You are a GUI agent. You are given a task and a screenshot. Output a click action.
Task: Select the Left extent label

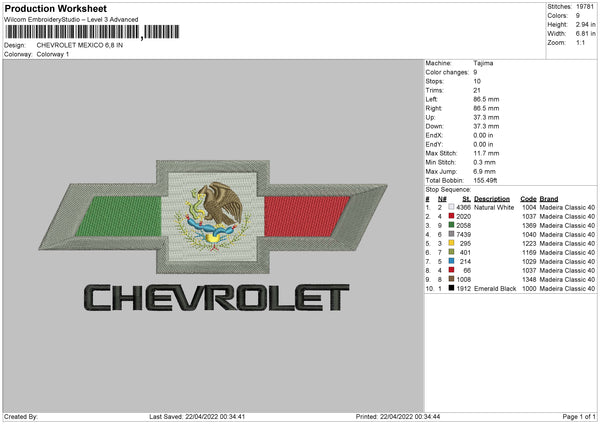(431, 99)
